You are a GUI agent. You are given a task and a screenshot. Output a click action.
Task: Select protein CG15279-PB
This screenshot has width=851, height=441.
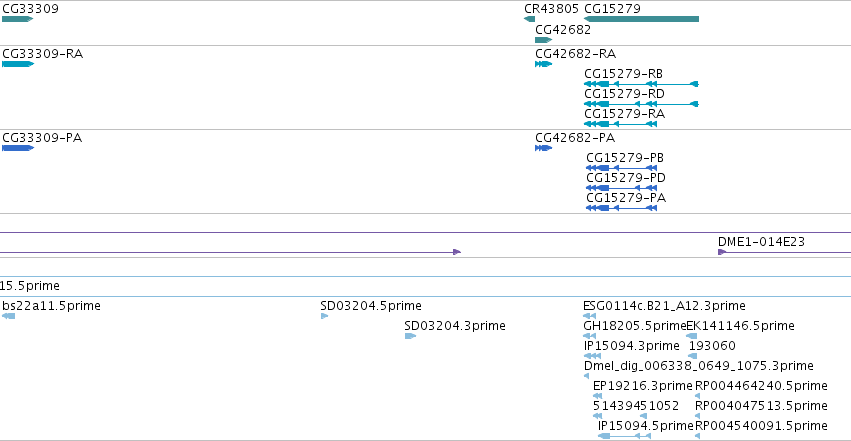click(x=622, y=168)
